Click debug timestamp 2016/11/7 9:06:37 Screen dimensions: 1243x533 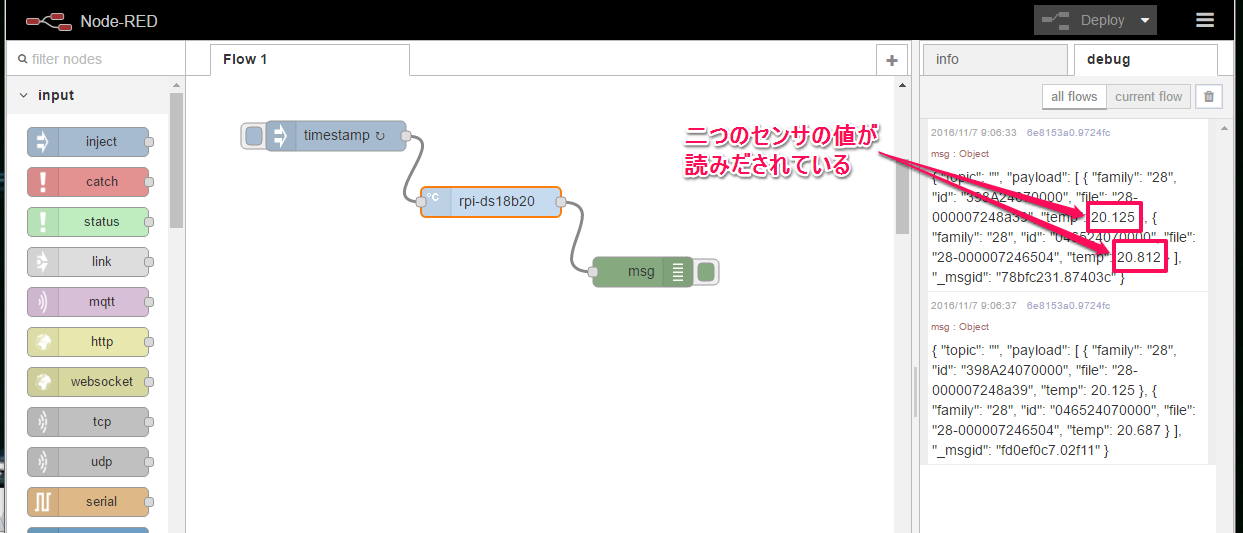point(973,305)
